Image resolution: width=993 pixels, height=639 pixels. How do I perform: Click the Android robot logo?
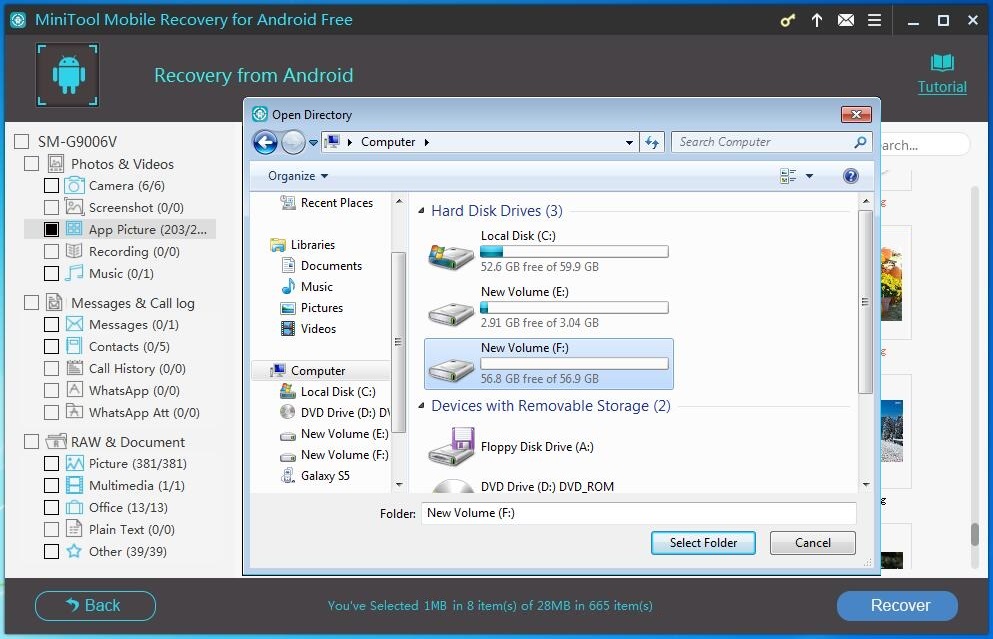(67, 74)
